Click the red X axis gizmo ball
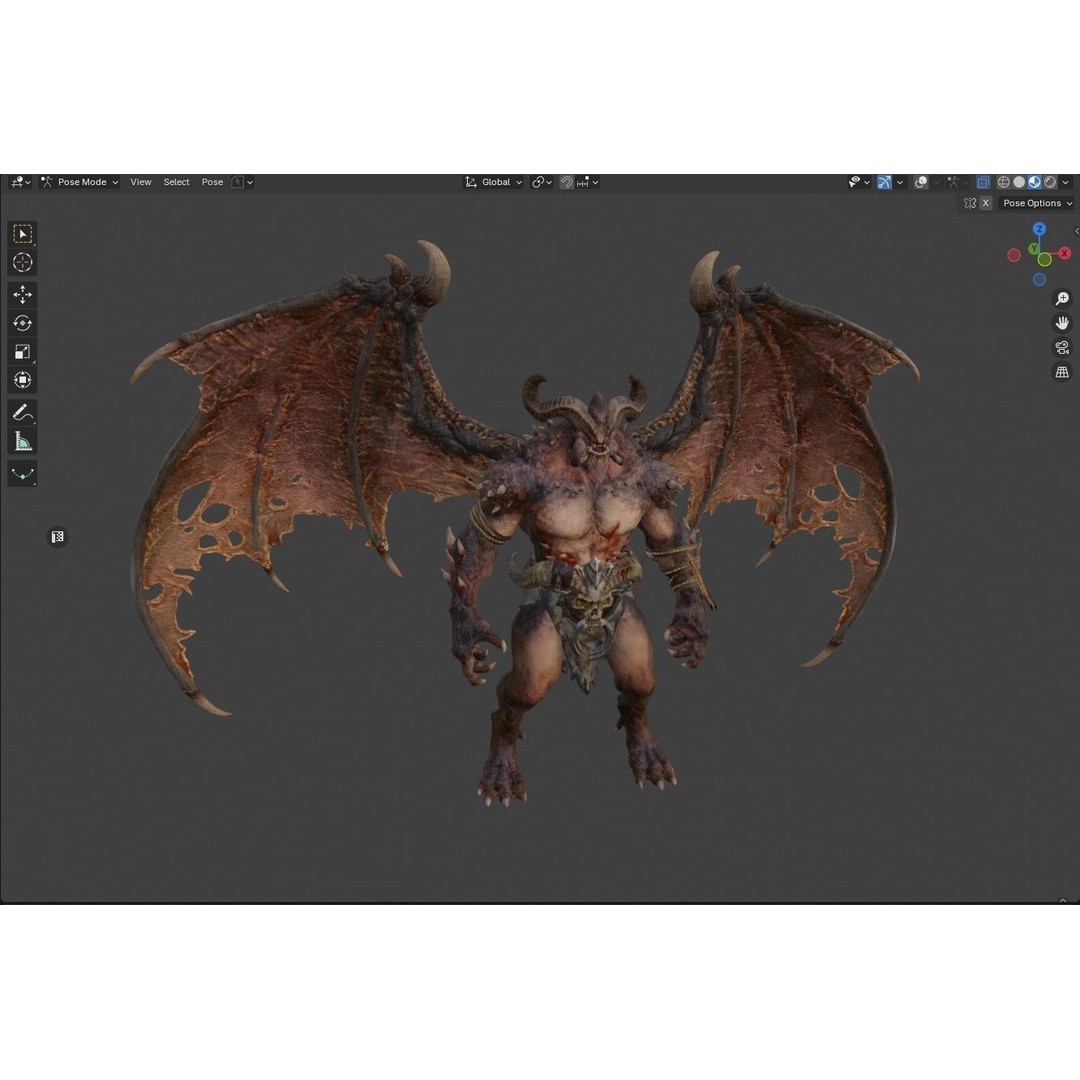The image size is (1080, 1080). (1064, 253)
